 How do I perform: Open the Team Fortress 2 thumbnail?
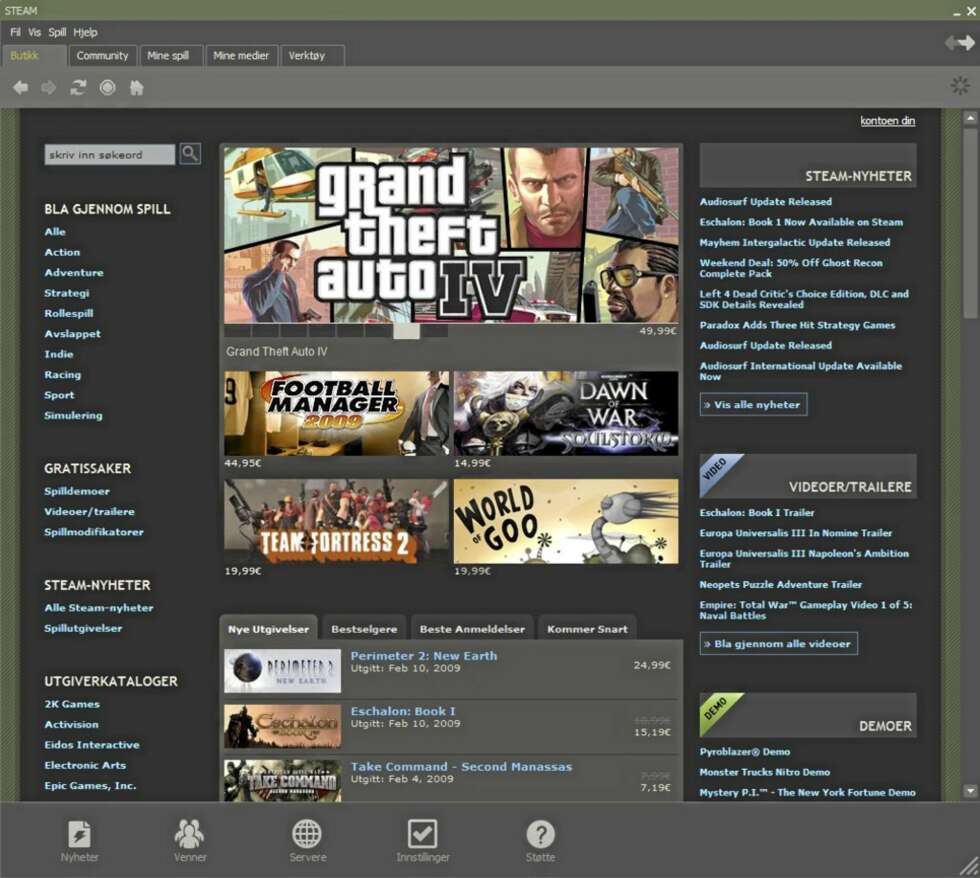pos(336,521)
